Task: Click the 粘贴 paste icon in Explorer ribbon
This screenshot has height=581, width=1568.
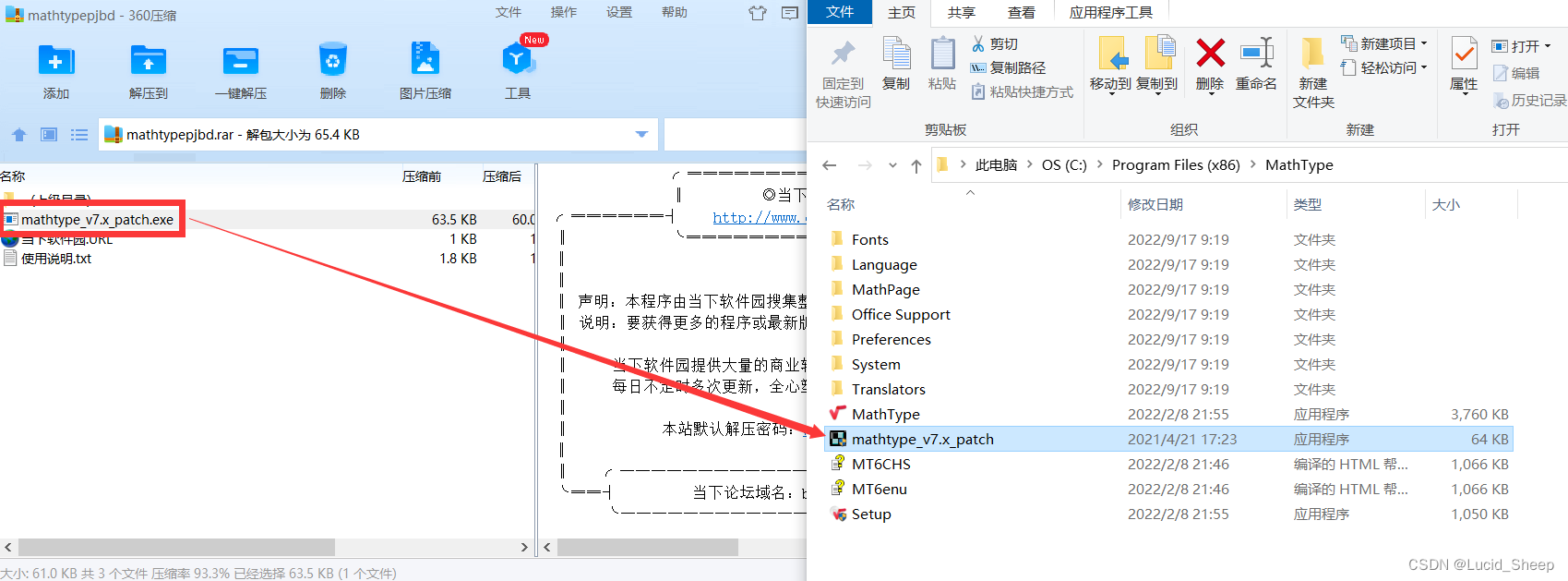Action: pos(942,64)
